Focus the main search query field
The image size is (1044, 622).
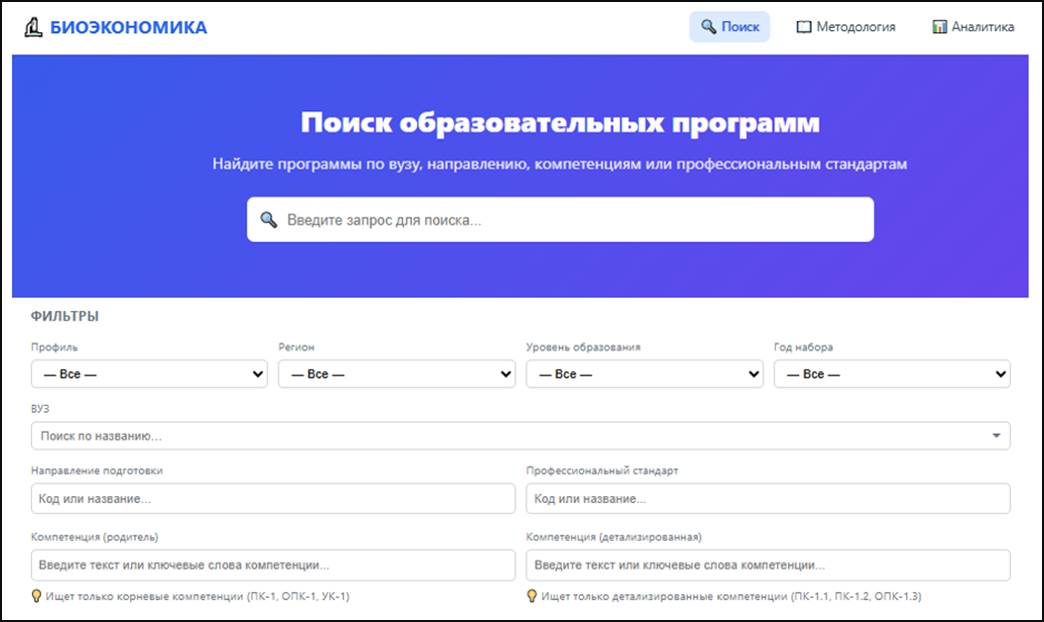(560, 219)
